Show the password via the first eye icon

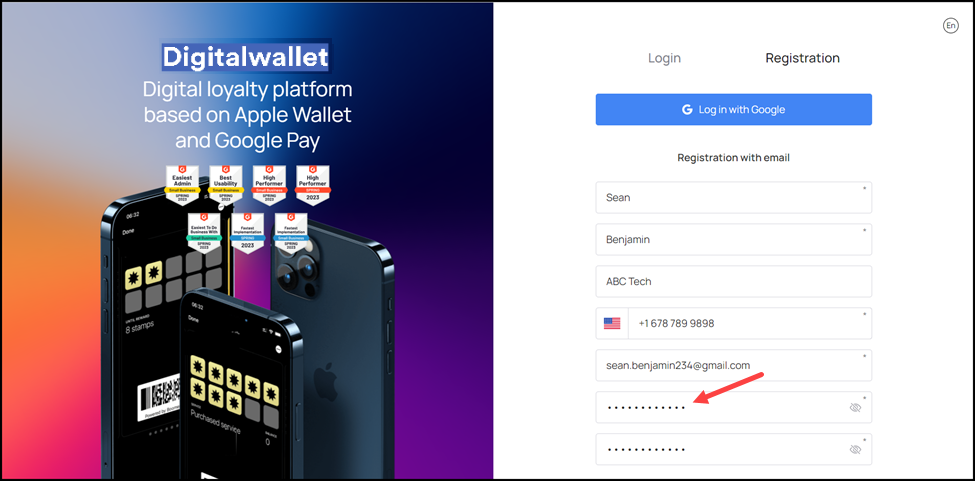coord(855,408)
